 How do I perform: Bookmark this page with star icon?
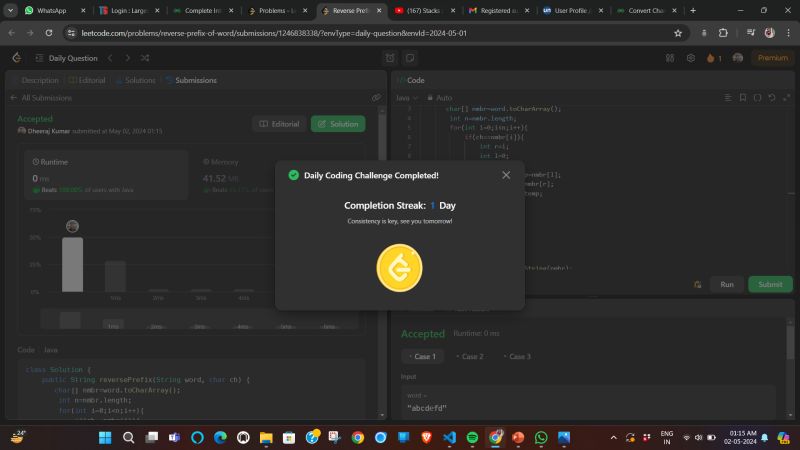(678, 33)
